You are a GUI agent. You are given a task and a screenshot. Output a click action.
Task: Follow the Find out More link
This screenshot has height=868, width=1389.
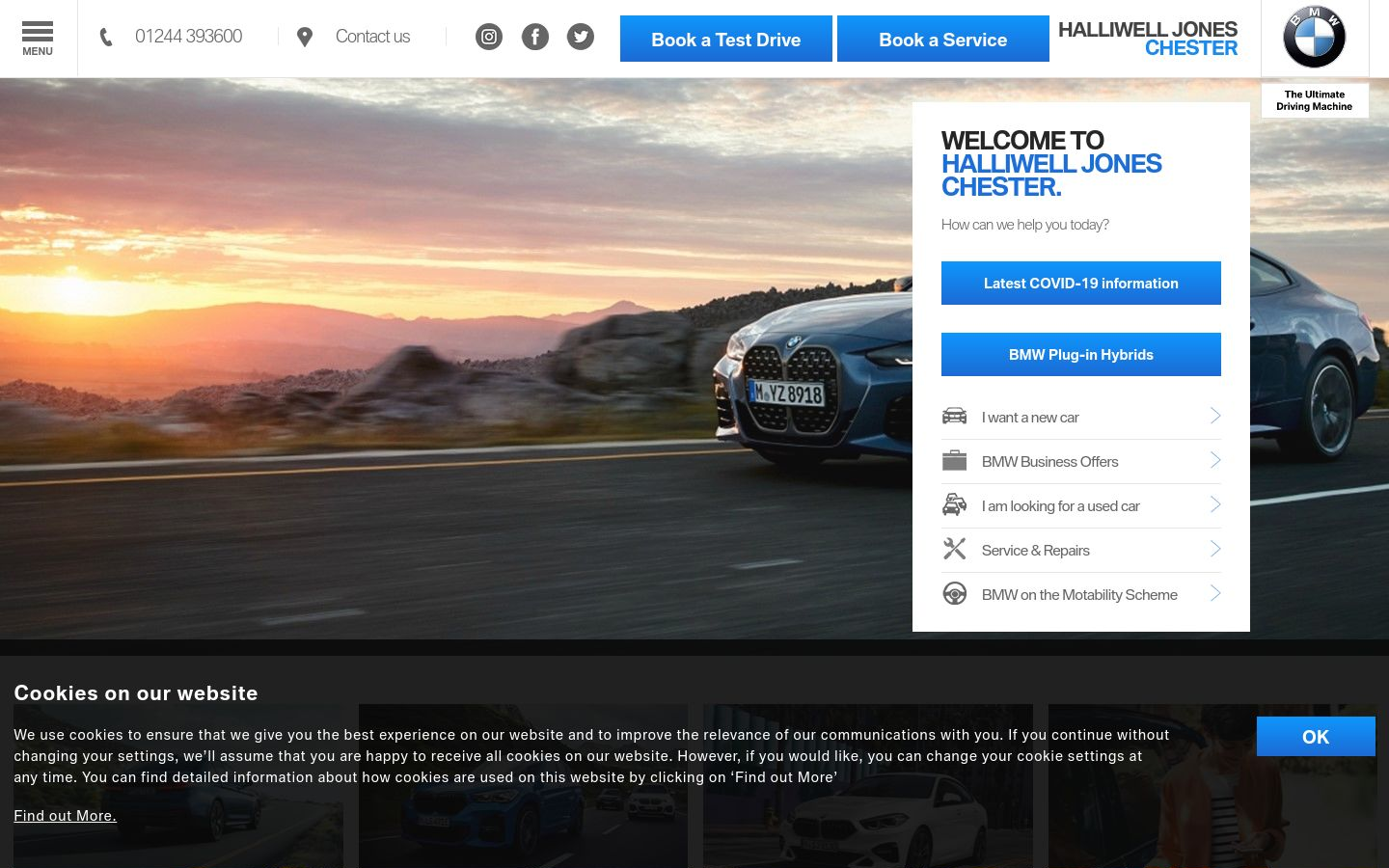coord(65,815)
